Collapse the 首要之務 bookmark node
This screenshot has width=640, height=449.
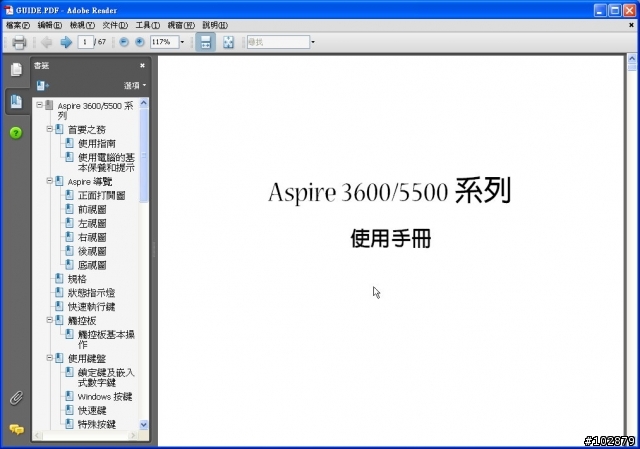[x=49, y=129]
